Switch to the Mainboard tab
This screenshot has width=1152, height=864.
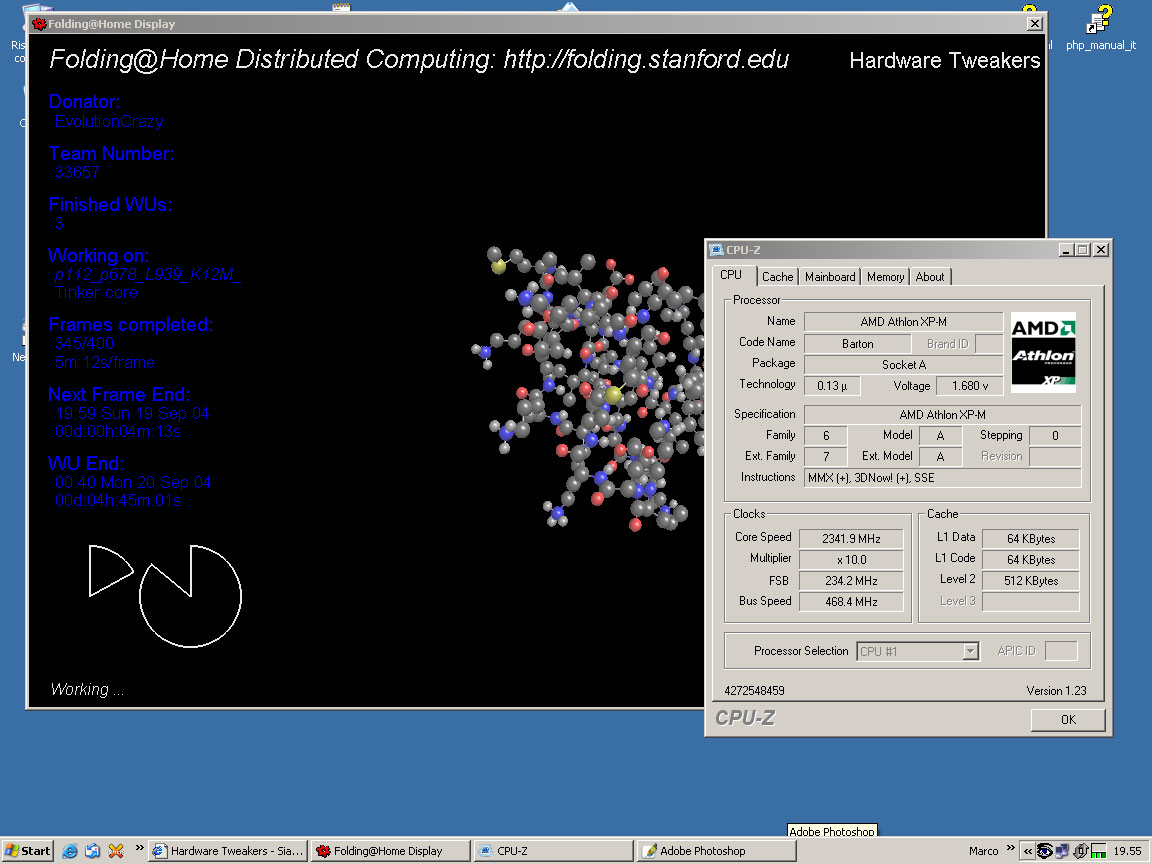click(x=830, y=277)
